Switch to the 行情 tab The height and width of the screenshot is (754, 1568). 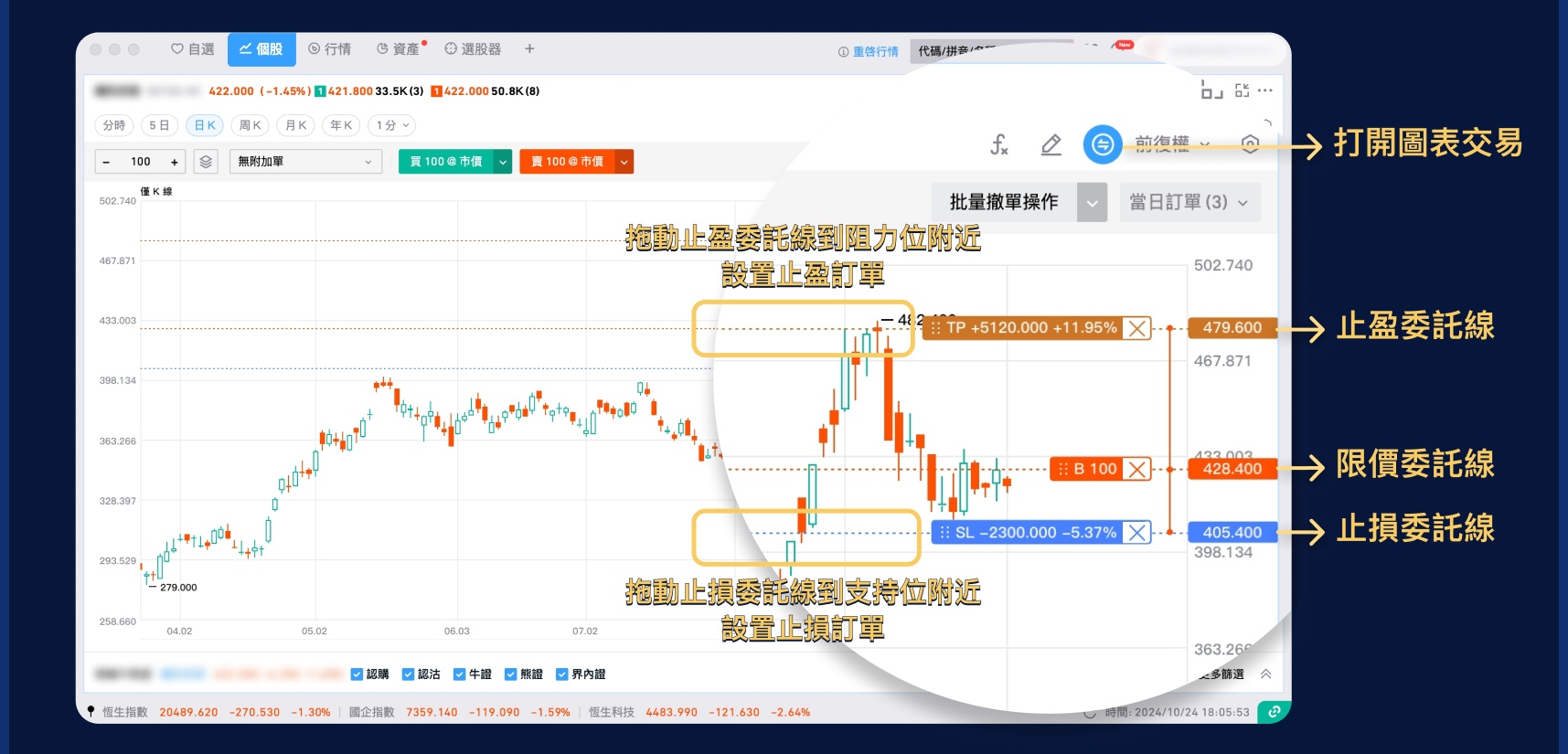click(x=330, y=49)
